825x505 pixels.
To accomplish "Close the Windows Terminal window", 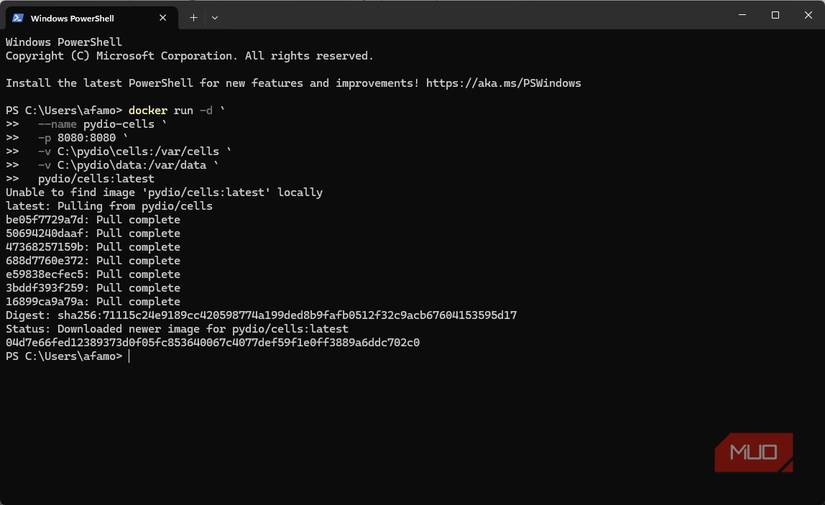I will [x=808, y=15].
